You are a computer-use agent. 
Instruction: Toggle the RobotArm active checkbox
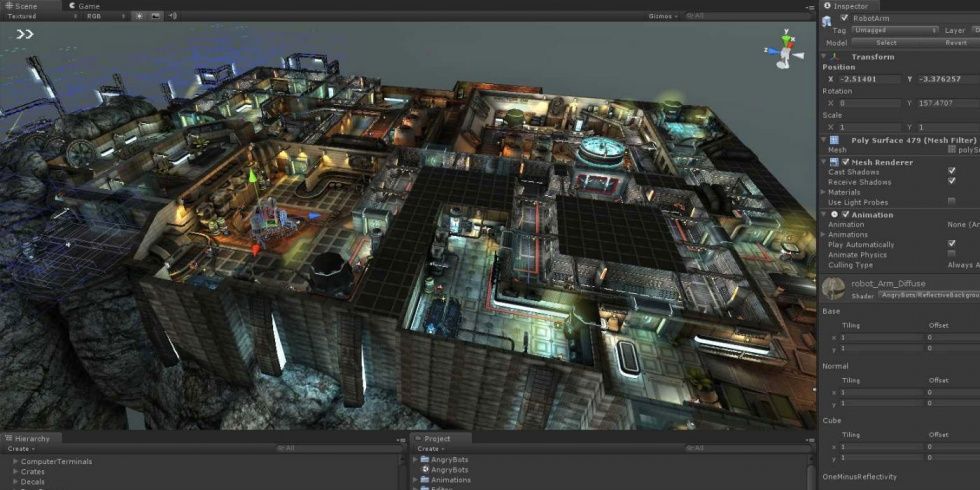(x=844, y=19)
